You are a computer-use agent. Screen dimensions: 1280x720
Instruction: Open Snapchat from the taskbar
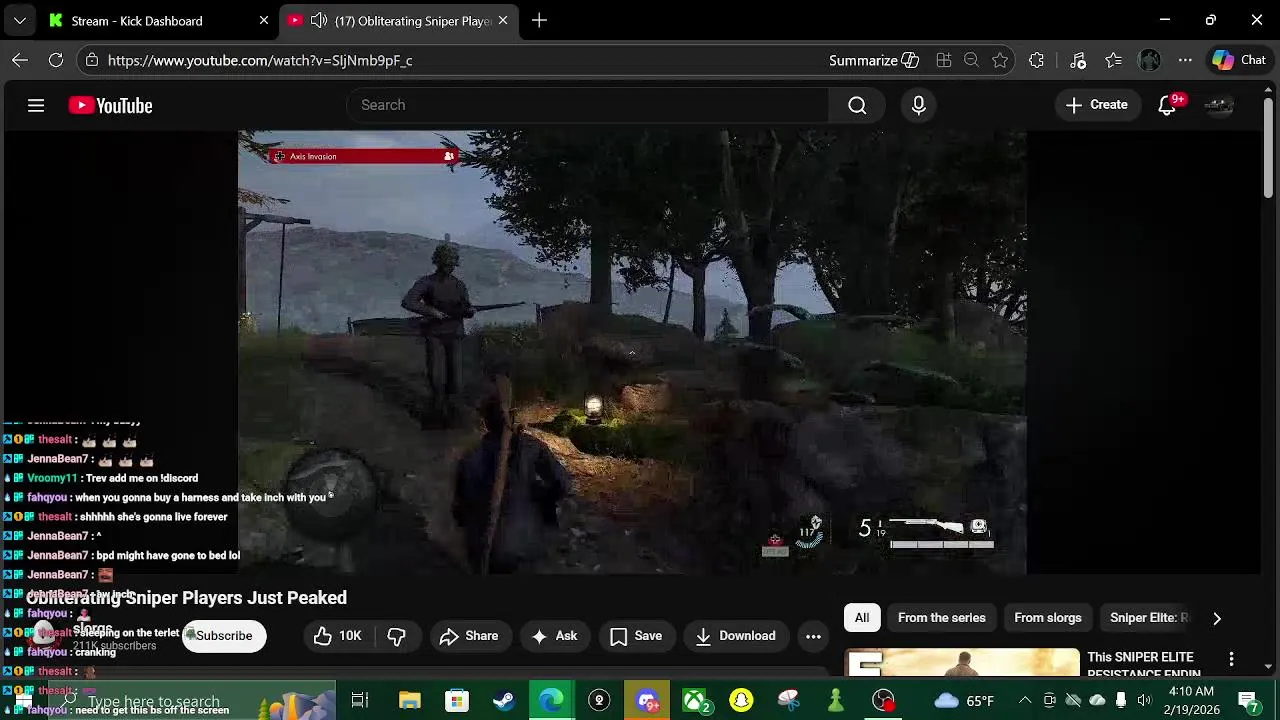[741, 700]
